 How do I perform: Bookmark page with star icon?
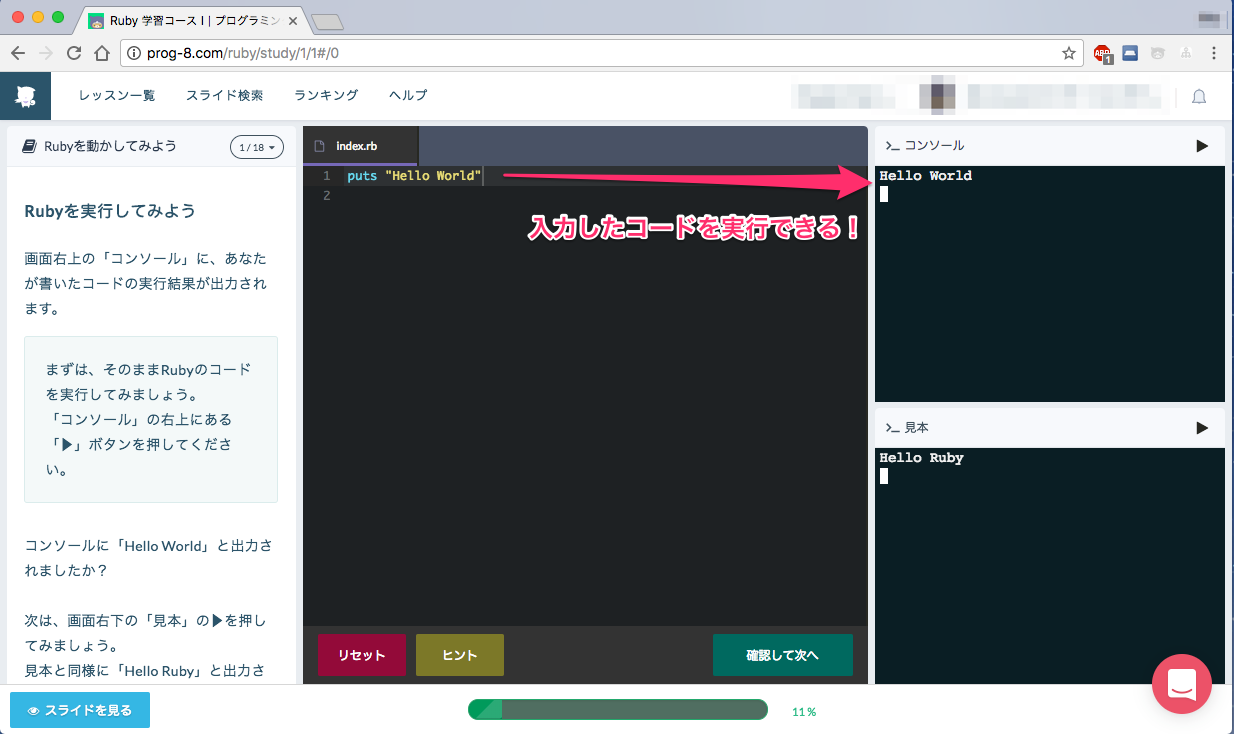(1068, 53)
